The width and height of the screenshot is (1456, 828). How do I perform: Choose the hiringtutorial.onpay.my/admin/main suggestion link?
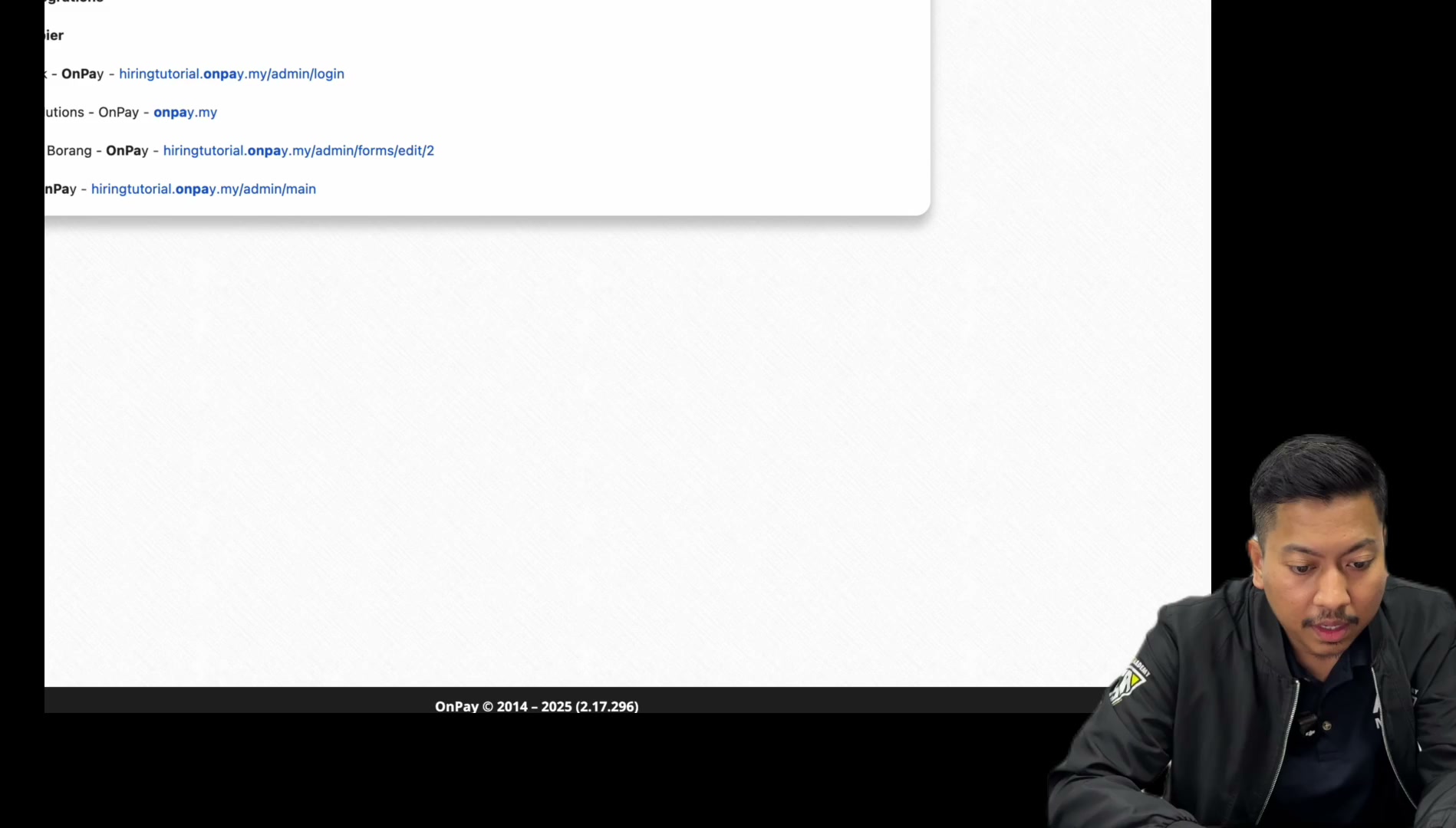click(203, 189)
